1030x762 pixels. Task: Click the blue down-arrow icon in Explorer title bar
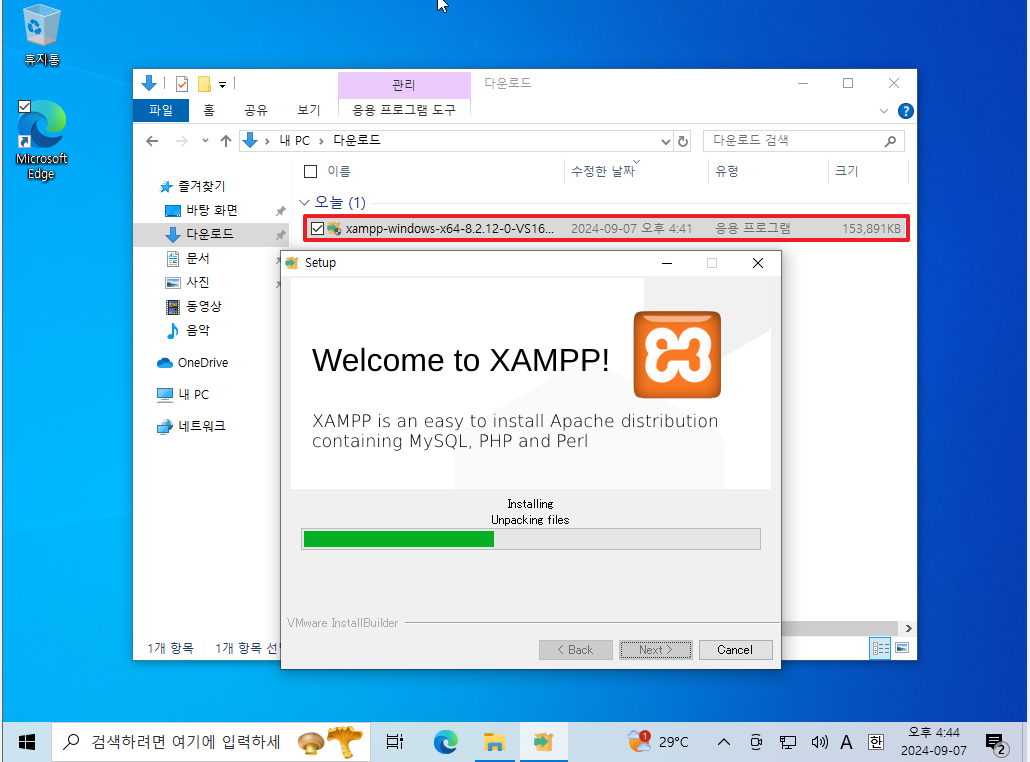[149, 83]
